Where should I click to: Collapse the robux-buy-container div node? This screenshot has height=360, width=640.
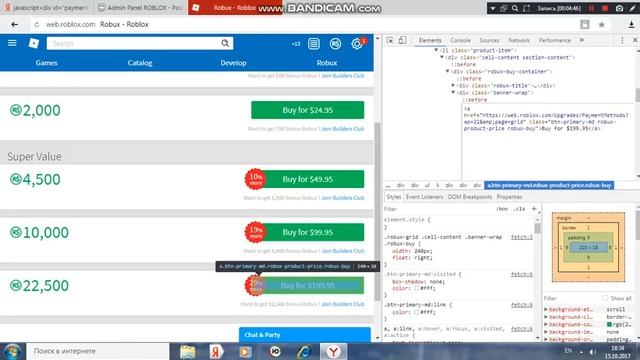(x=447, y=71)
